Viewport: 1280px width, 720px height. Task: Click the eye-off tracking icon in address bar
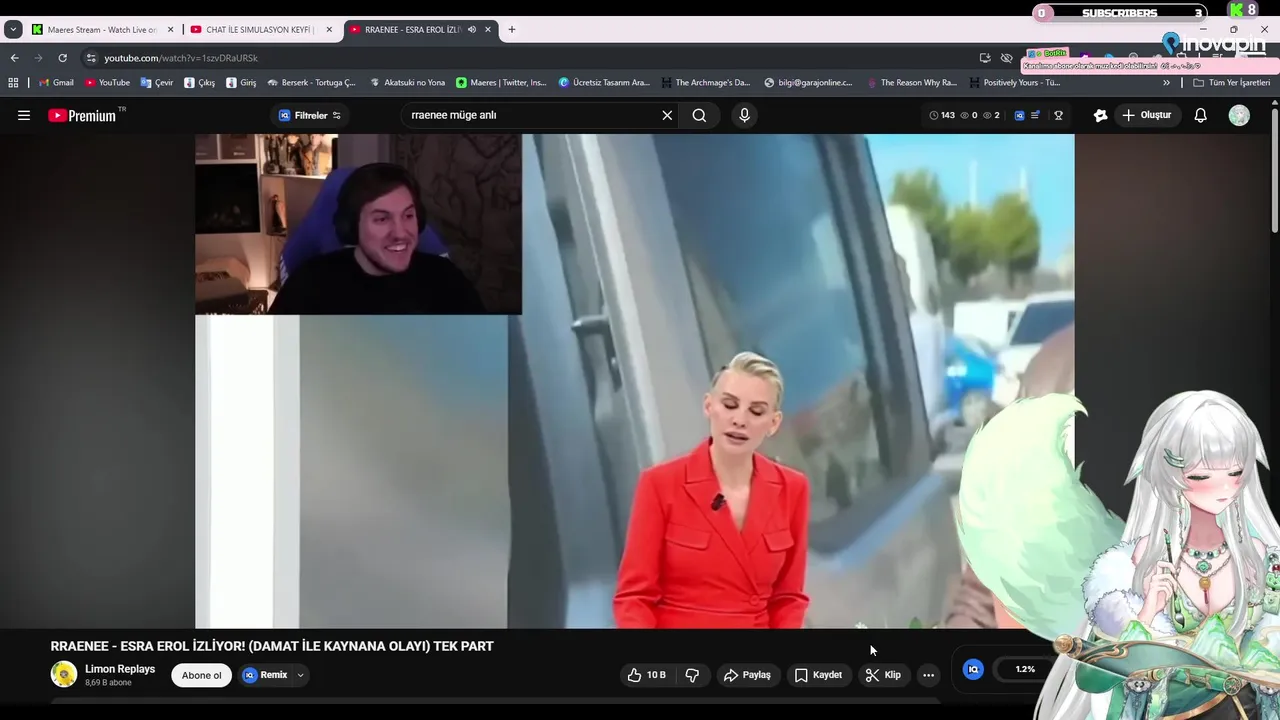(x=1007, y=58)
